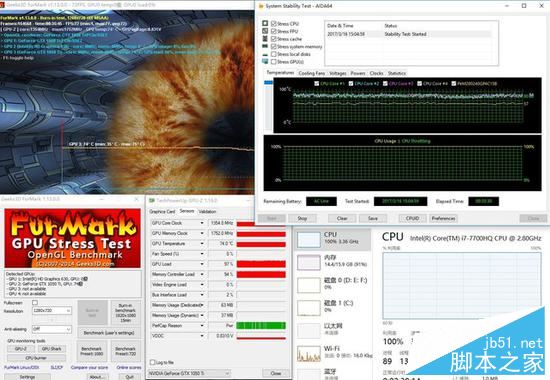Launch GPU Shark tool from FurMark

click(x=52, y=349)
